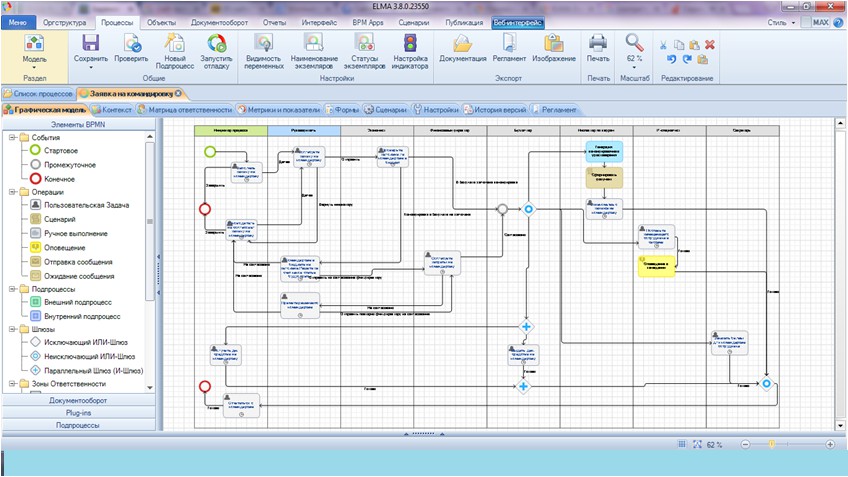Redo last edit in Редактирование group

click(x=687, y=59)
